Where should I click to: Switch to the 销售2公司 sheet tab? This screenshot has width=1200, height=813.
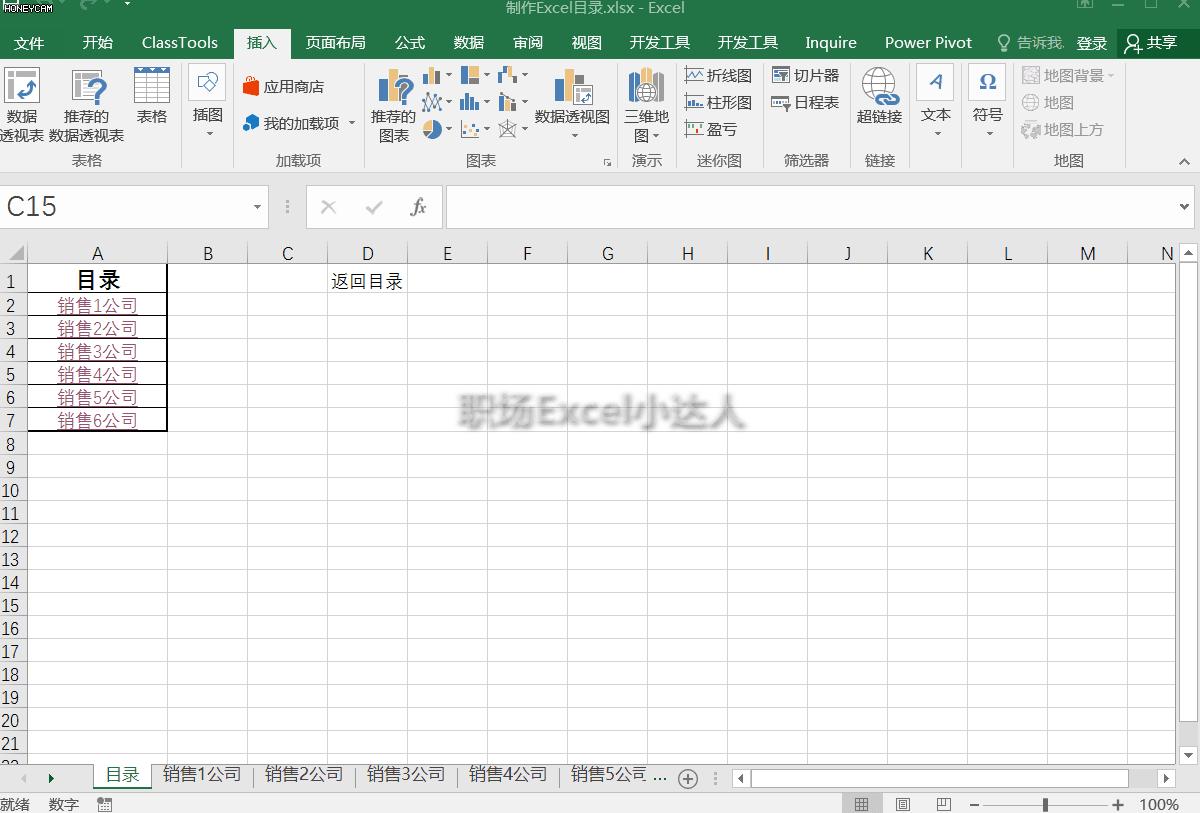tap(304, 774)
